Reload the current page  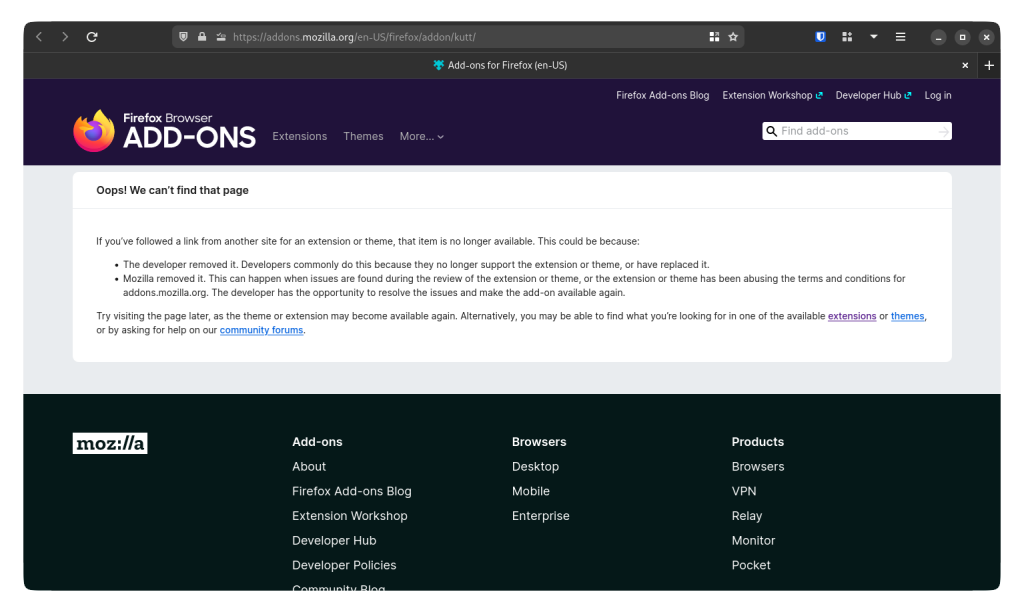(x=92, y=37)
